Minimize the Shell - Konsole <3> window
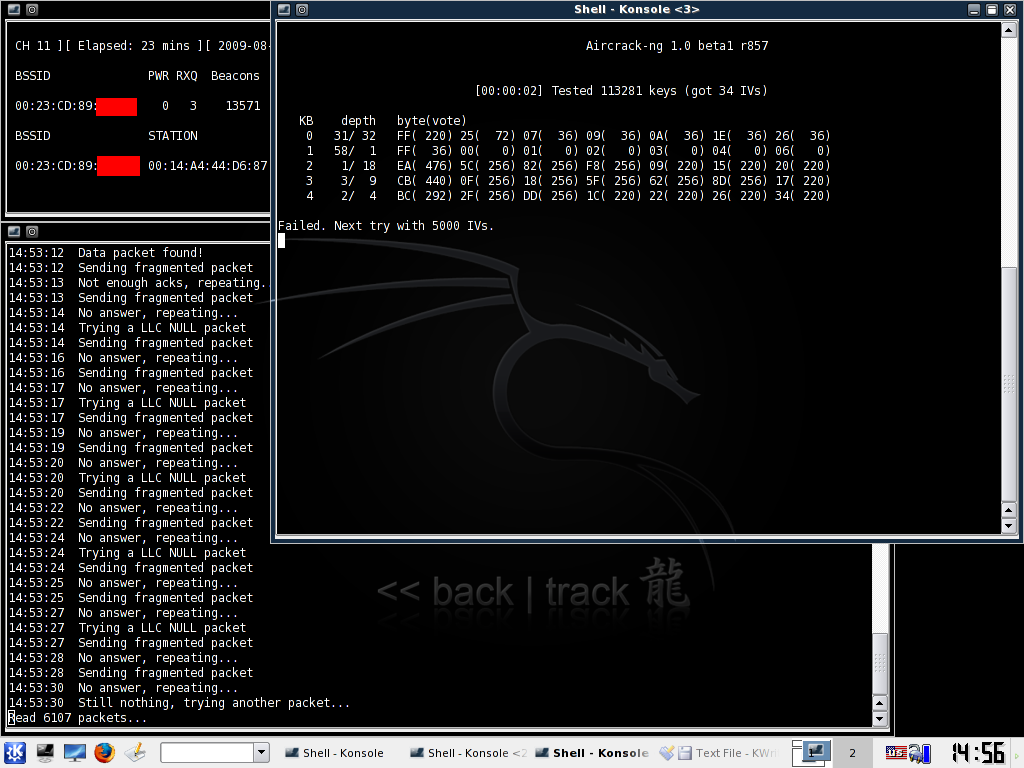 974,10
